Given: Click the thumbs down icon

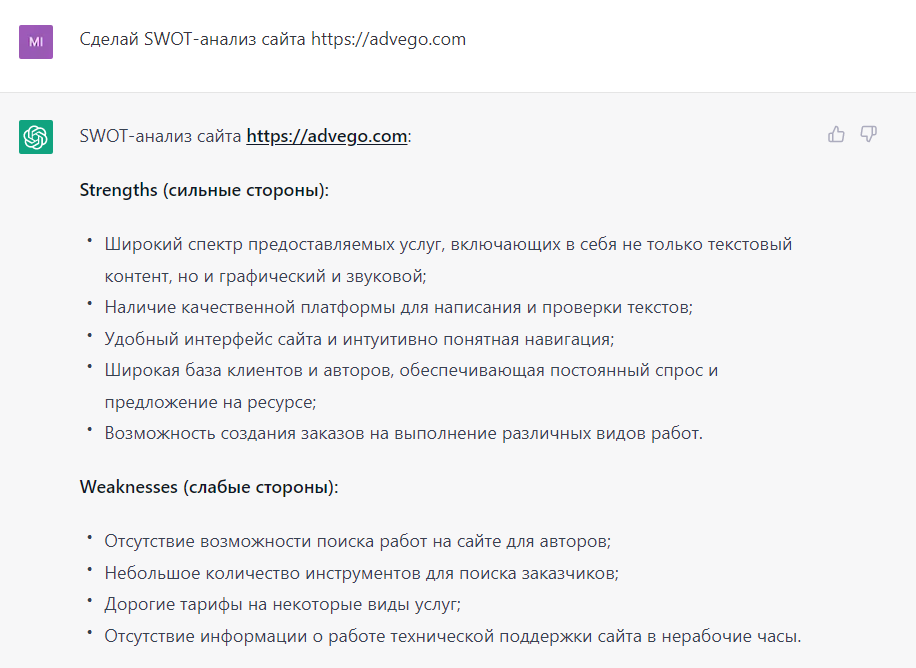Looking at the screenshot, I should click(x=869, y=134).
